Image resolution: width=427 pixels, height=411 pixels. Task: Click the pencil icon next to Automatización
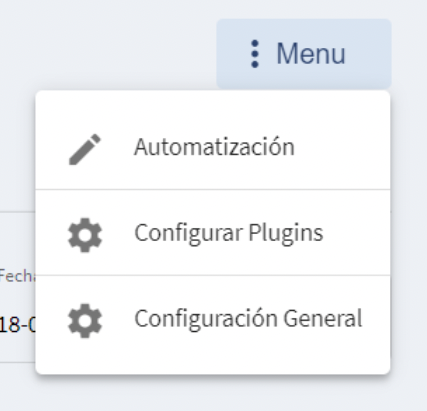tap(85, 149)
